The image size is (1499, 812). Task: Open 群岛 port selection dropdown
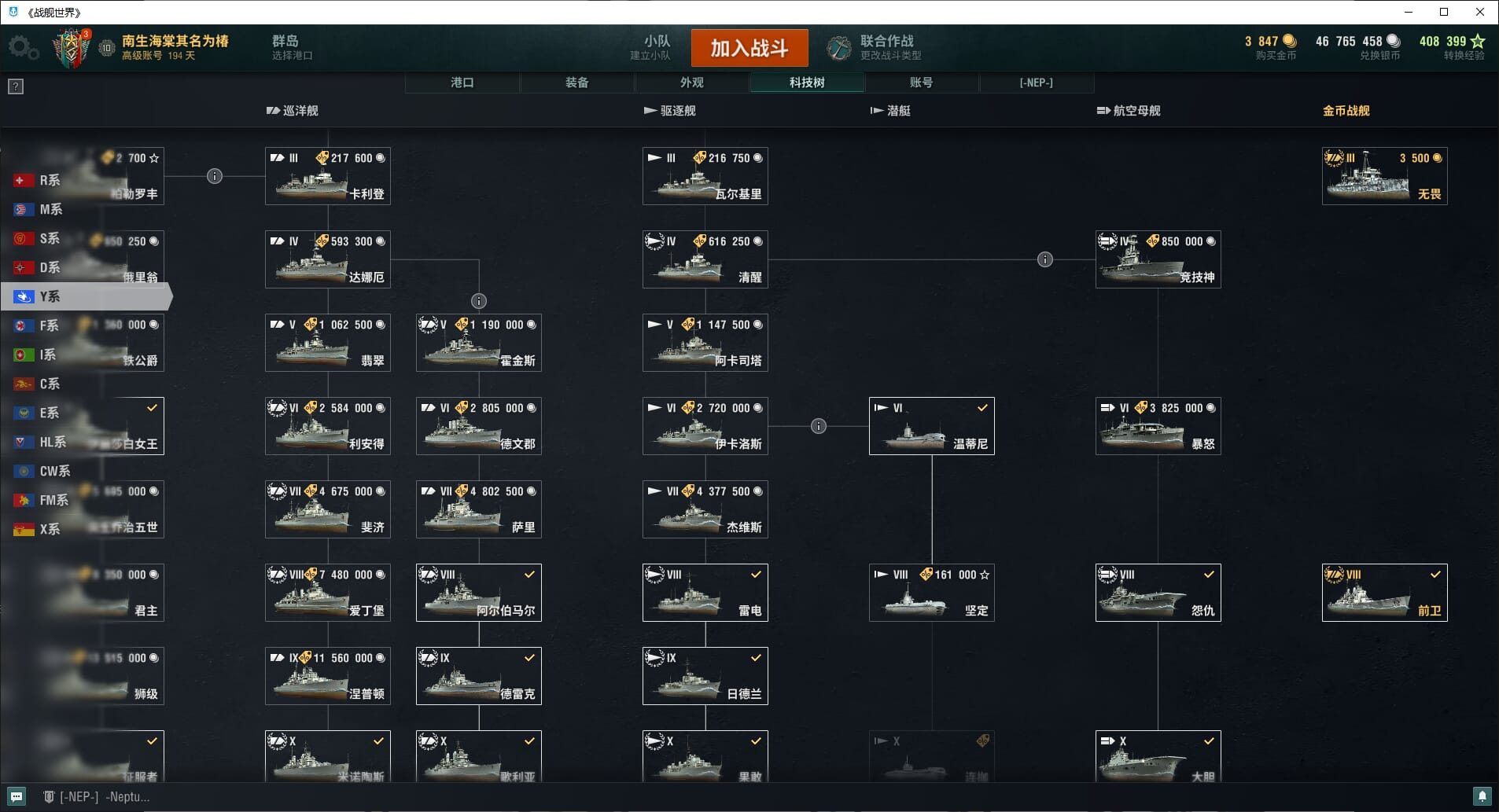click(x=293, y=47)
